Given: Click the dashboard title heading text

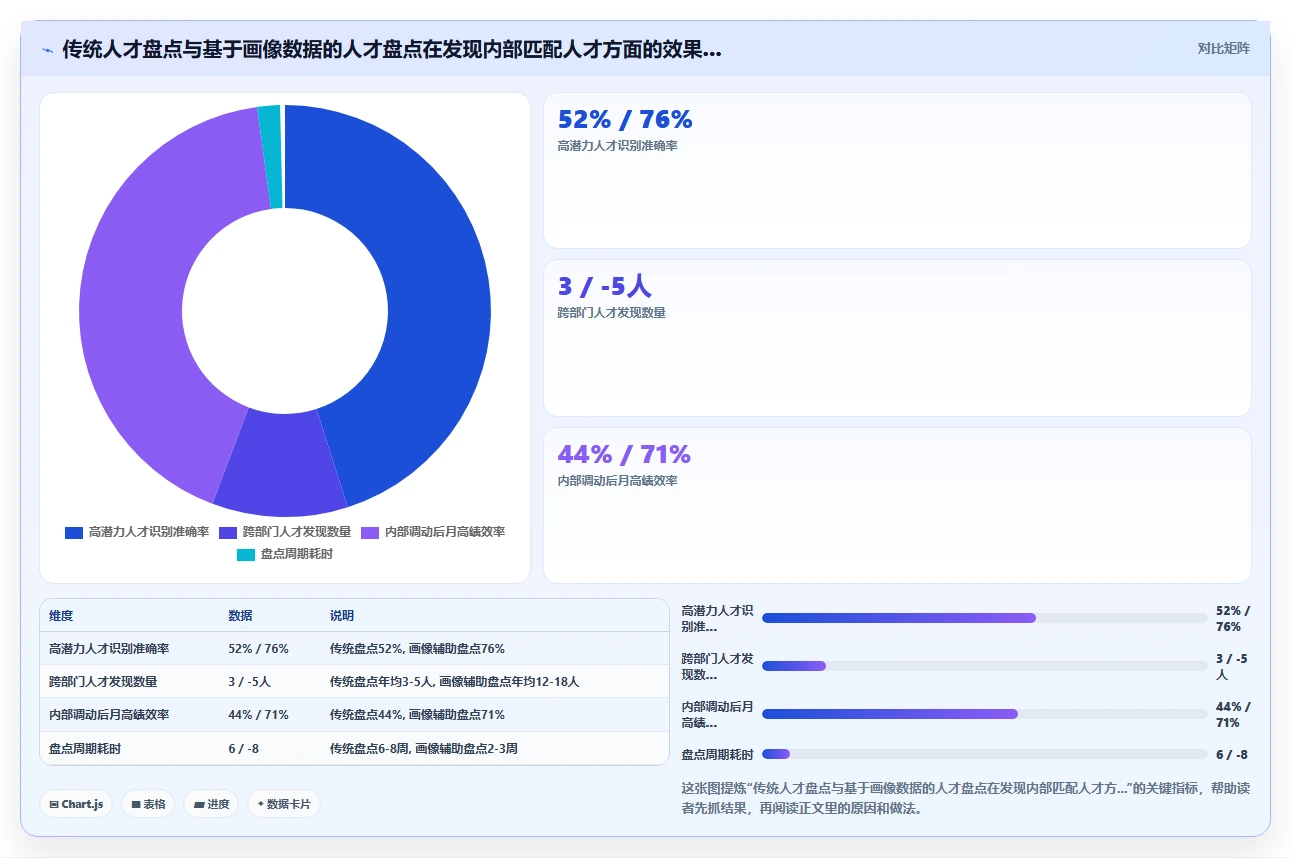Looking at the screenshot, I should pos(392,49).
